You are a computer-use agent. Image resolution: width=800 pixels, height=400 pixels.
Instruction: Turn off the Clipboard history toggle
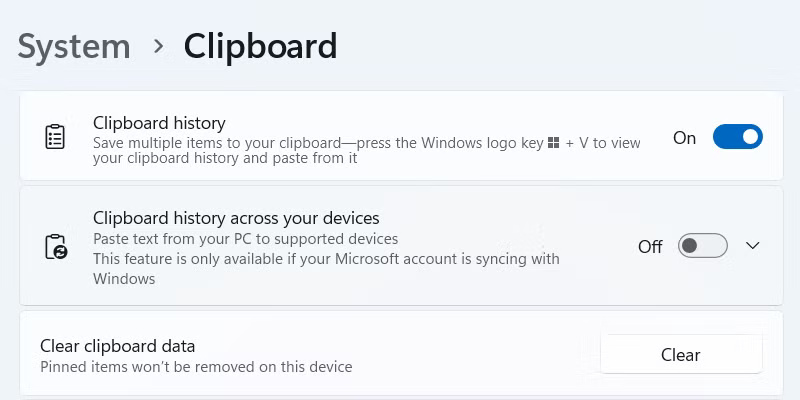737,137
